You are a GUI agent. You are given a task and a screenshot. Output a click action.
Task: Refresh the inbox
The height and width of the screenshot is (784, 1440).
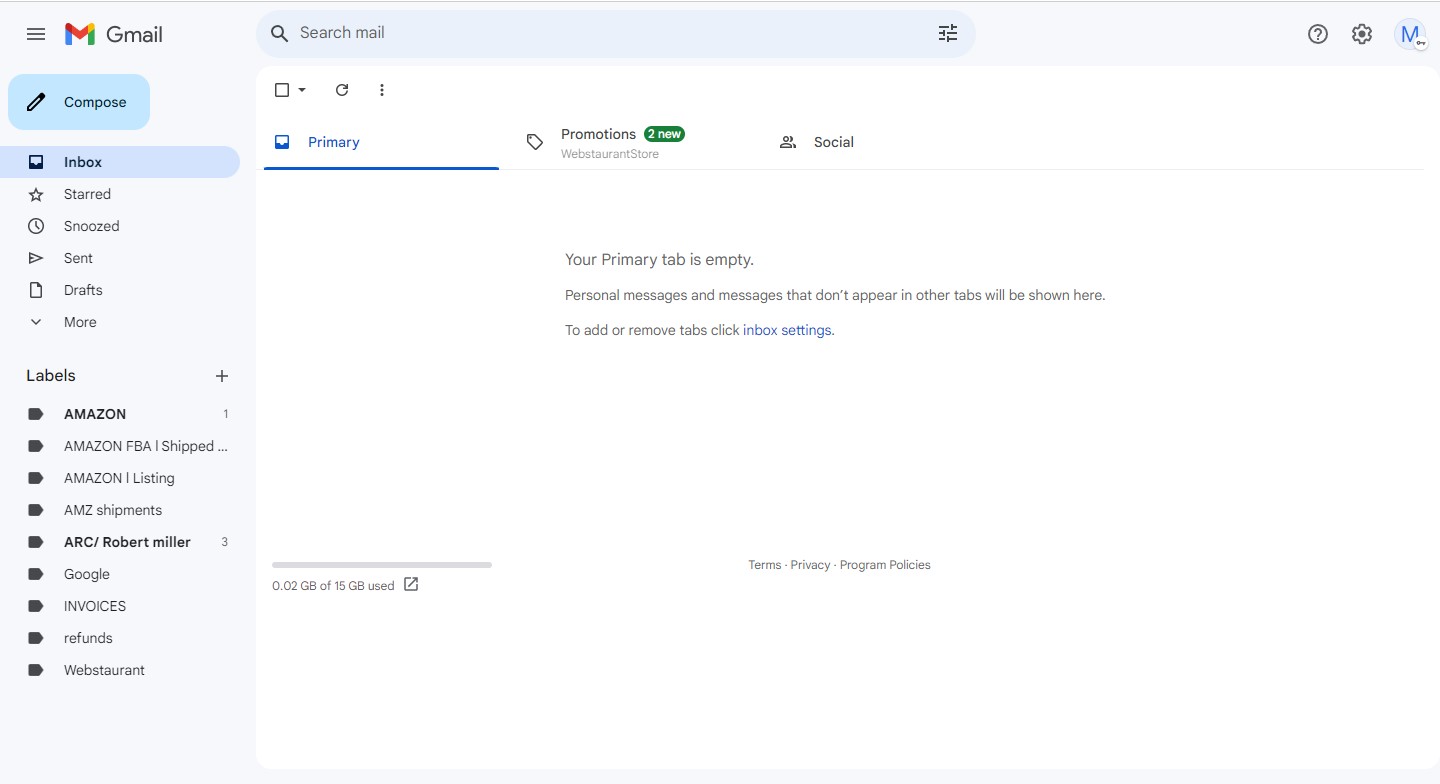[342, 90]
